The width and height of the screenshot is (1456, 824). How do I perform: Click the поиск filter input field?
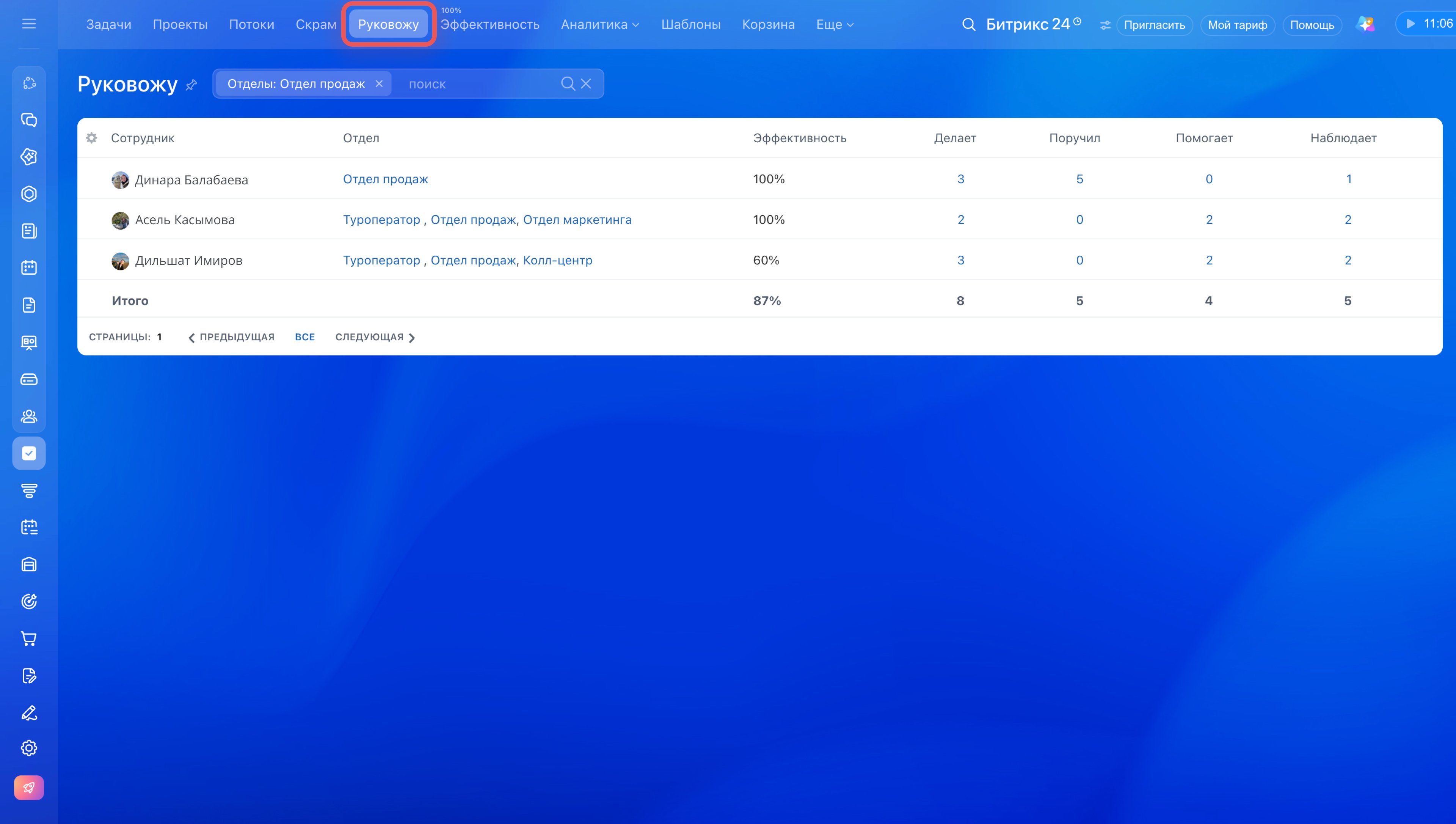pyautogui.click(x=481, y=84)
